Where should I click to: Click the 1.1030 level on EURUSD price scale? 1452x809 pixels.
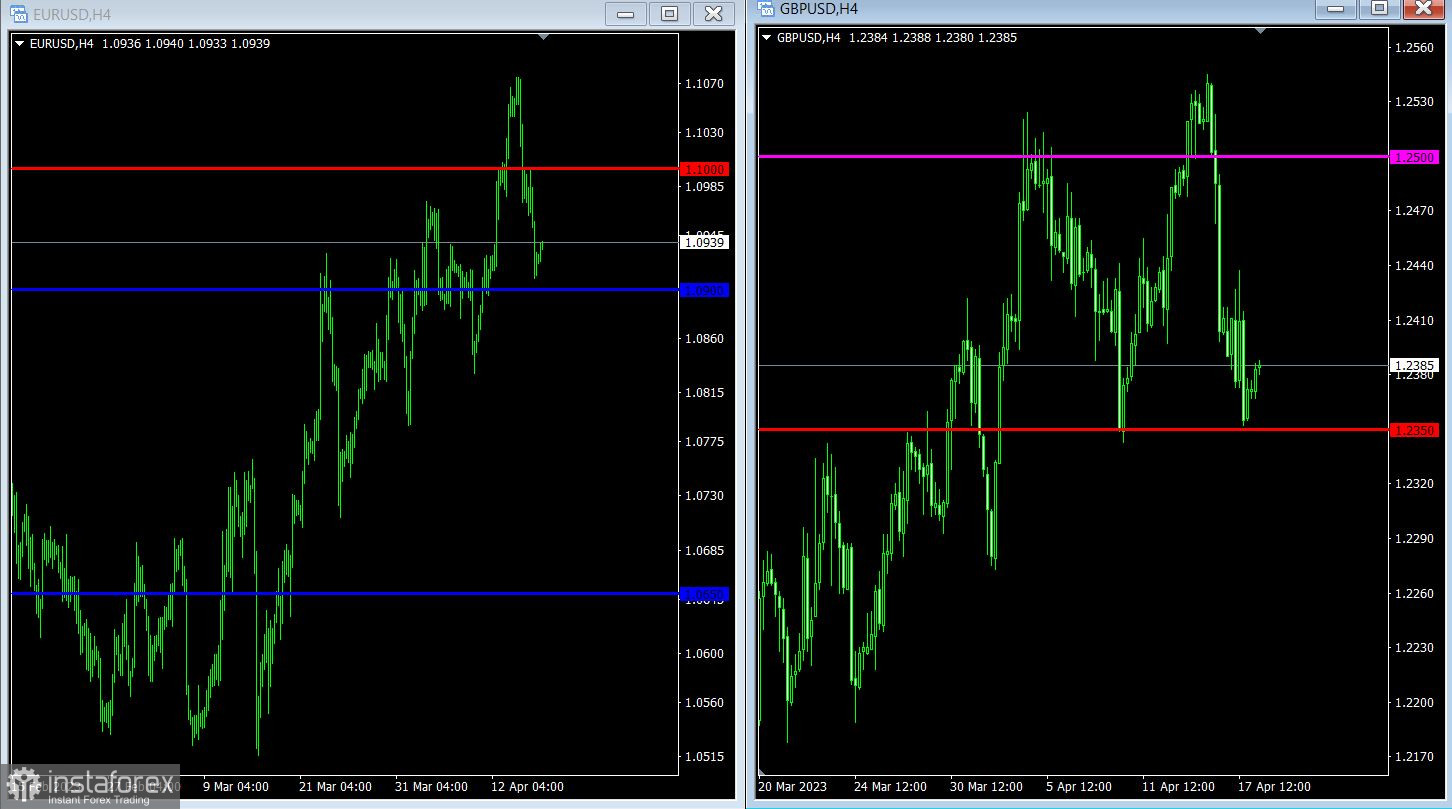coord(705,133)
